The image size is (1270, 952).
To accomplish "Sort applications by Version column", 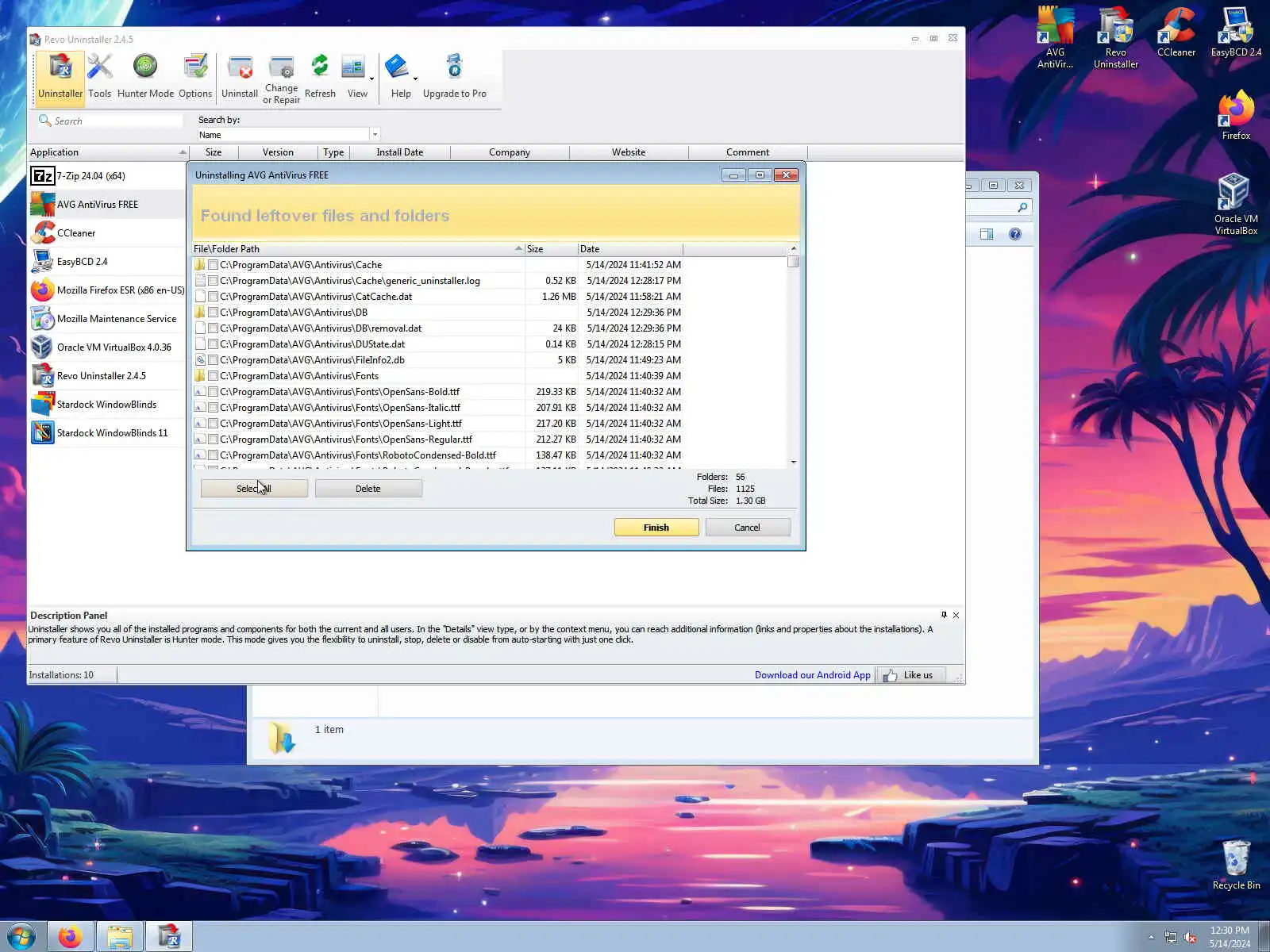I will pyautogui.click(x=278, y=152).
